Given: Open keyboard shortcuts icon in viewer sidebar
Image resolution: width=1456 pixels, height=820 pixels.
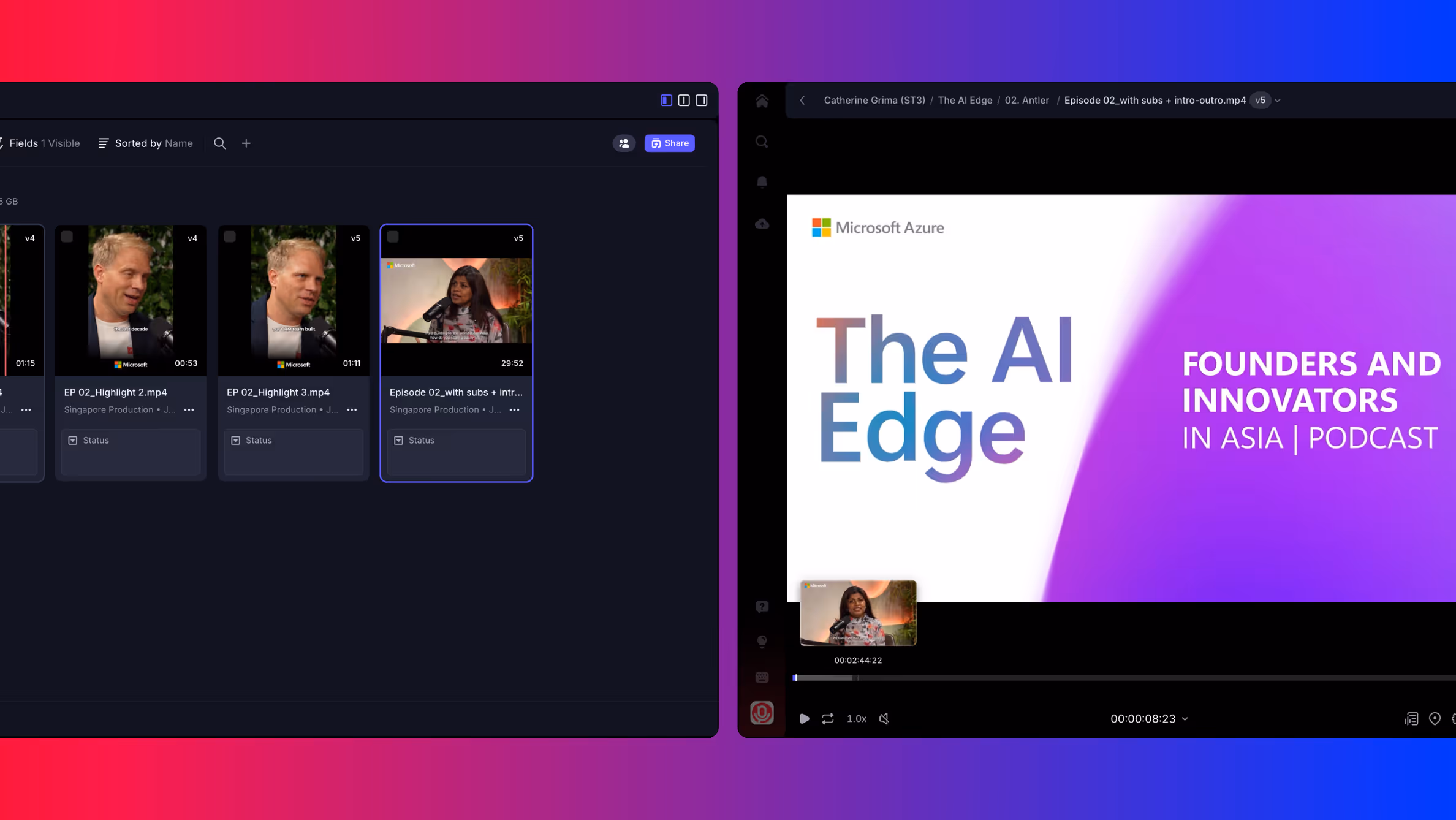Looking at the screenshot, I should (762, 677).
